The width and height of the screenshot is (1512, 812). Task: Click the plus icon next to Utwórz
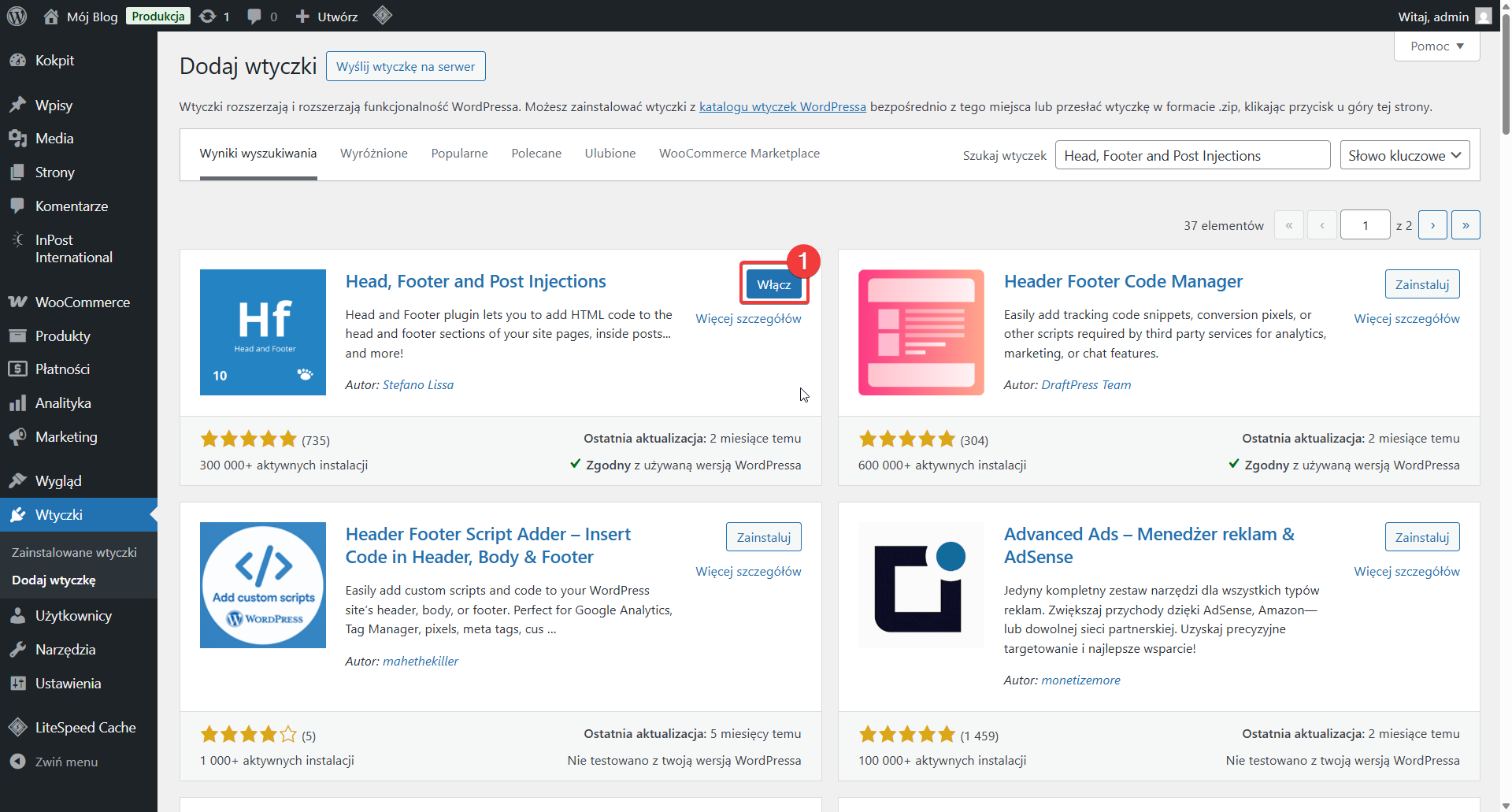click(302, 17)
